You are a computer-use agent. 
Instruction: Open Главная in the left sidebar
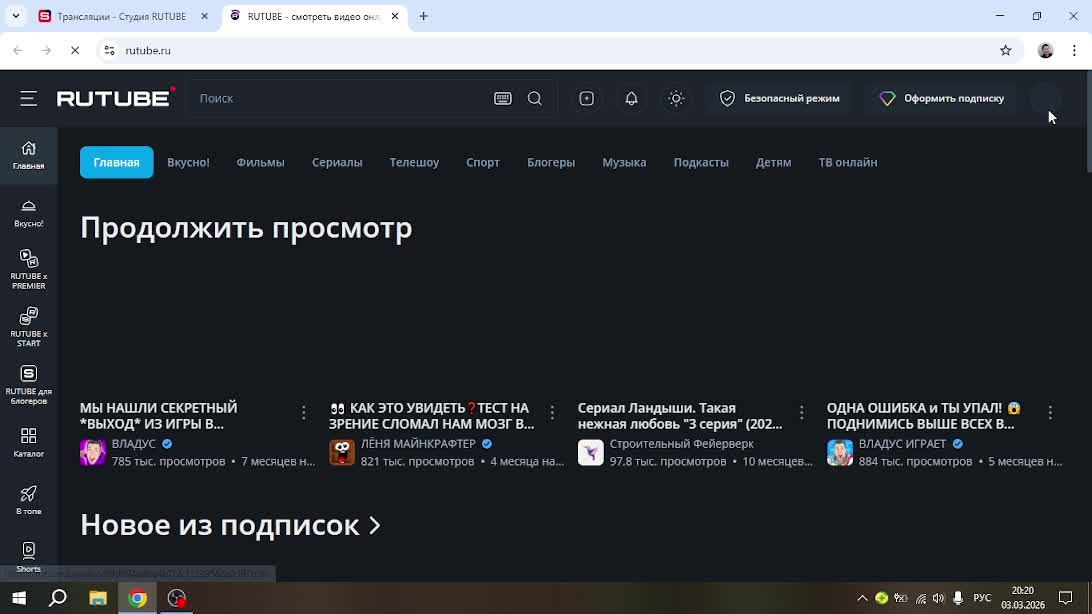[29, 155]
